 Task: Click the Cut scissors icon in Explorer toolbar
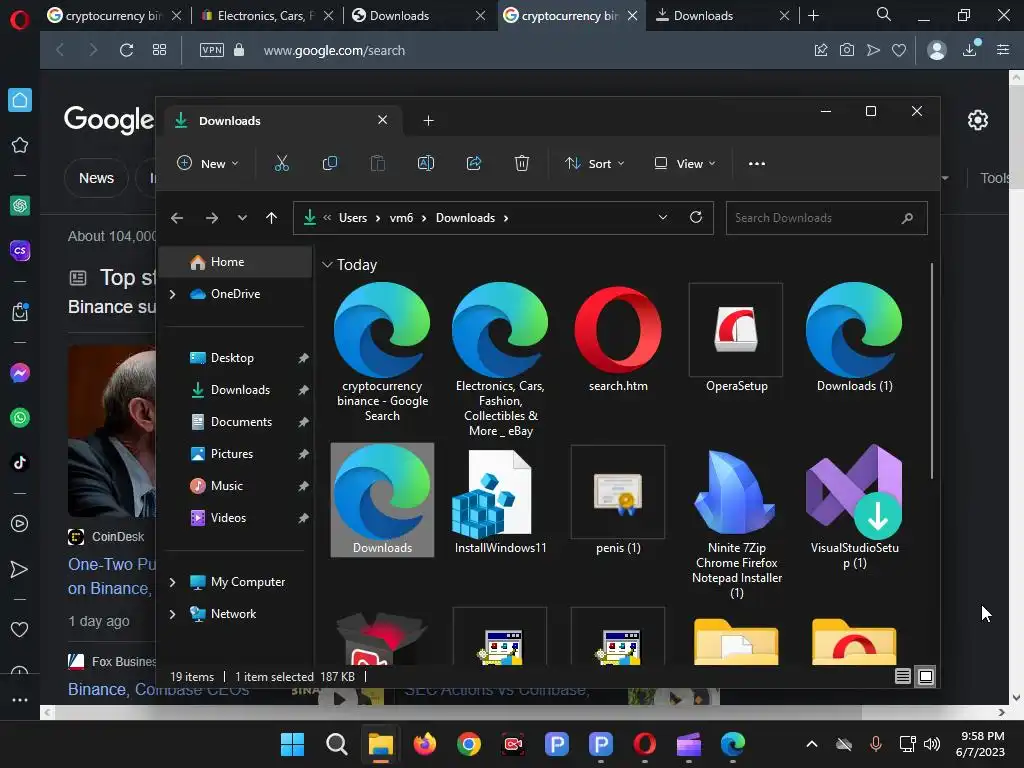281,163
